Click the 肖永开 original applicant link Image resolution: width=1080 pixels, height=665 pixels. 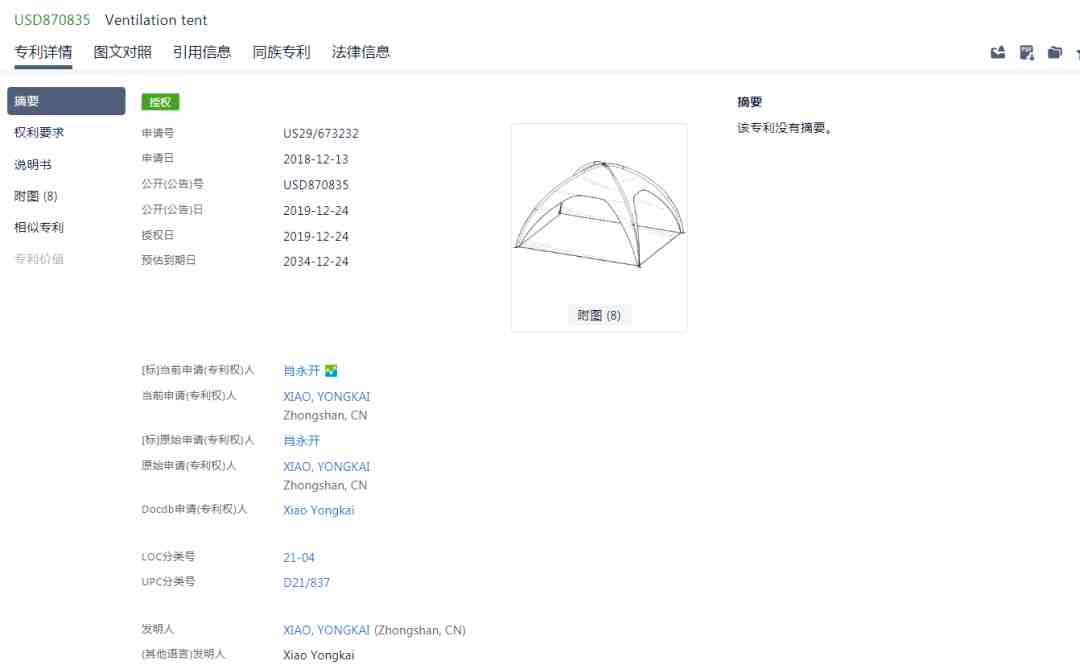pos(302,441)
